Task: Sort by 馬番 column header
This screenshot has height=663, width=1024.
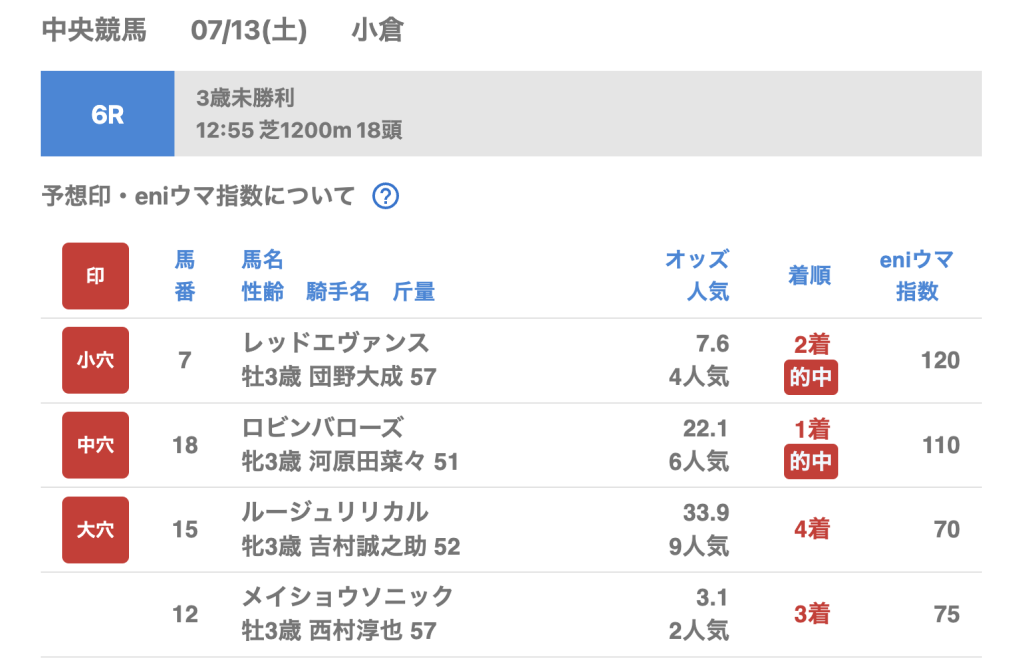Action: 185,276
